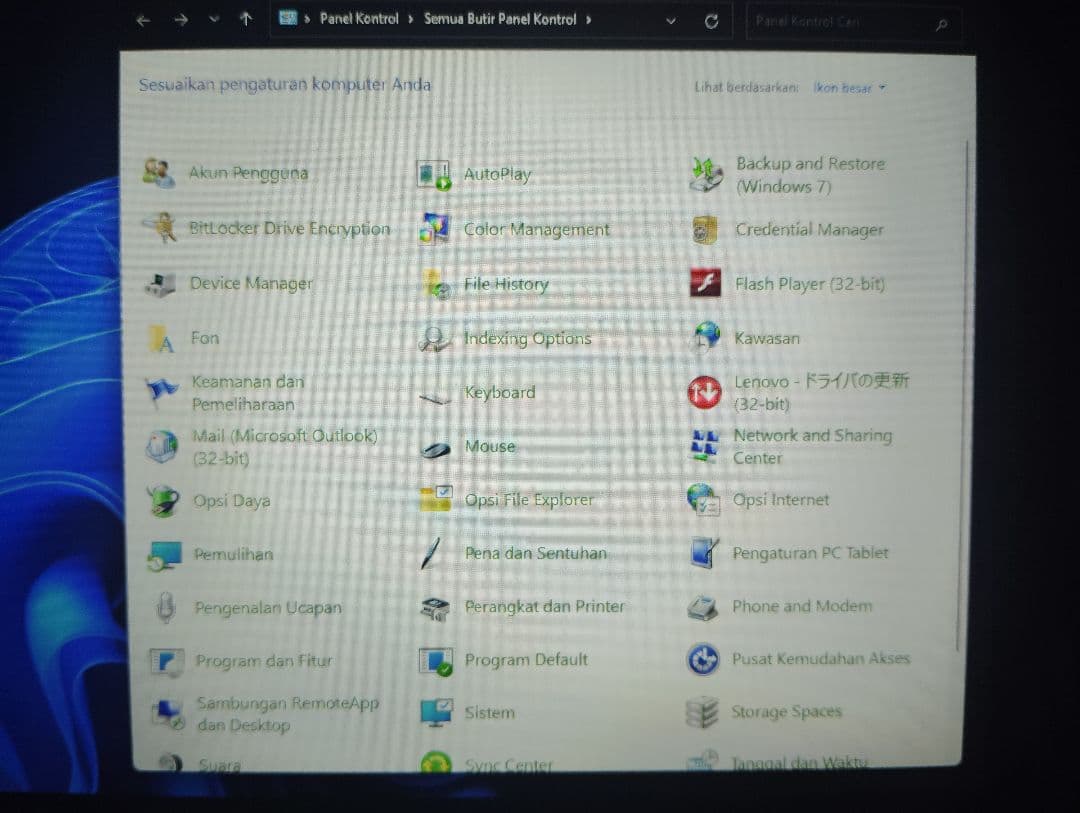Select Semua Butir Panel Kontrol breadcrumb item
This screenshot has width=1080, height=813.
coord(502,19)
